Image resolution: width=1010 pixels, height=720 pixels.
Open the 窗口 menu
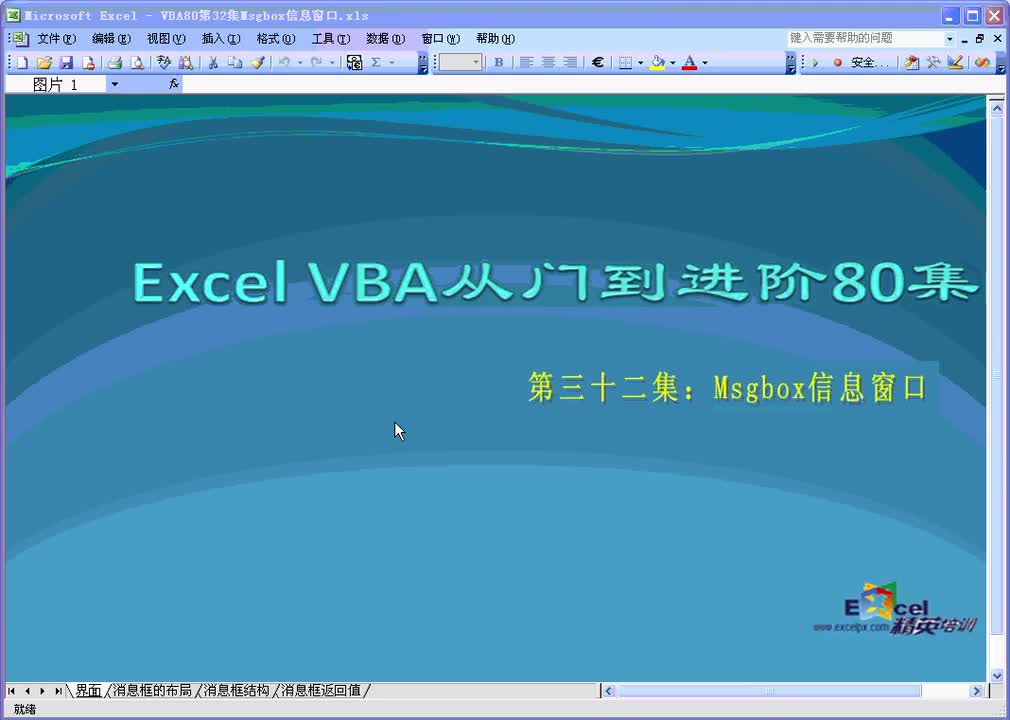pyautogui.click(x=441, y=39)
